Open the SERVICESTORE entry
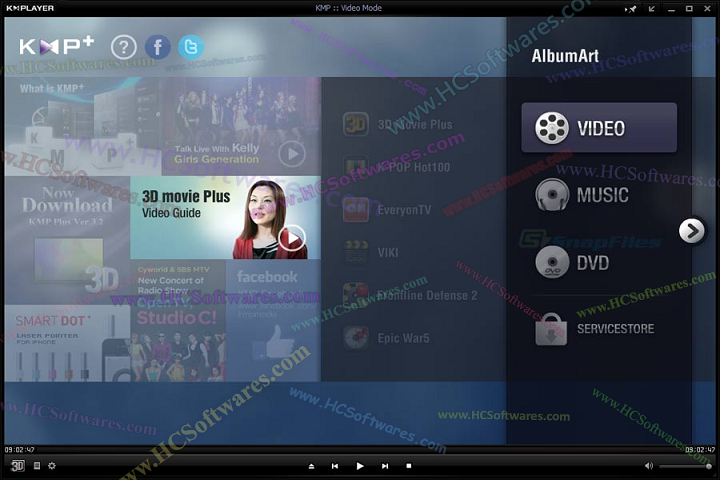This screenshot has width=720, height=480. 595,329
